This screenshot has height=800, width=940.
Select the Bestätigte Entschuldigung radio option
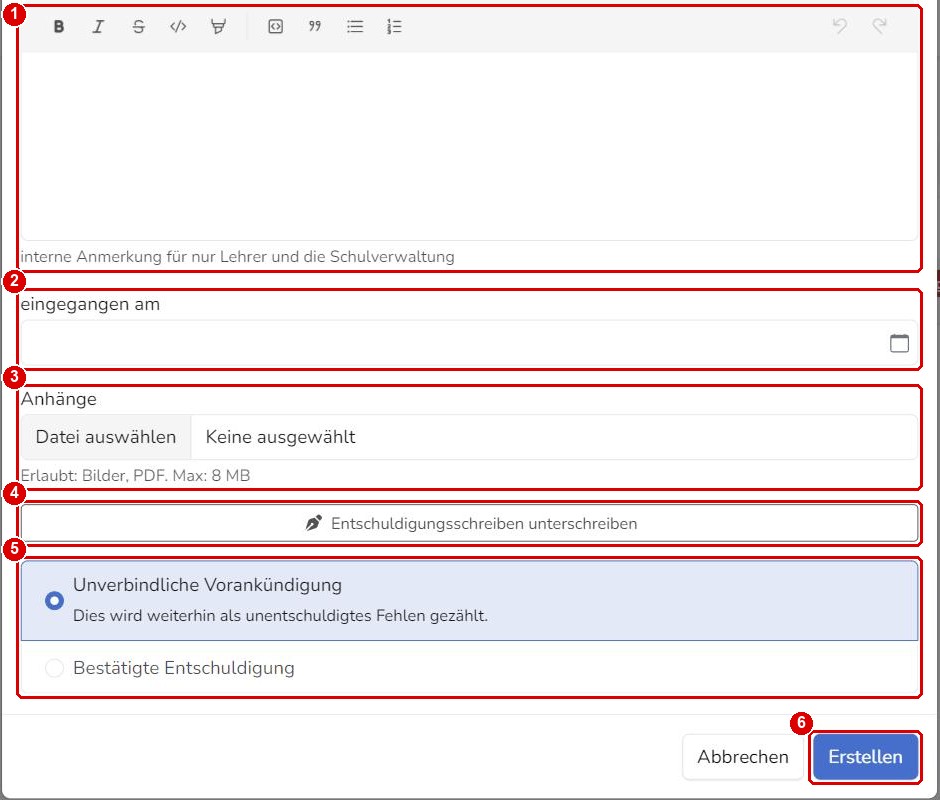[x=469, y=668]
